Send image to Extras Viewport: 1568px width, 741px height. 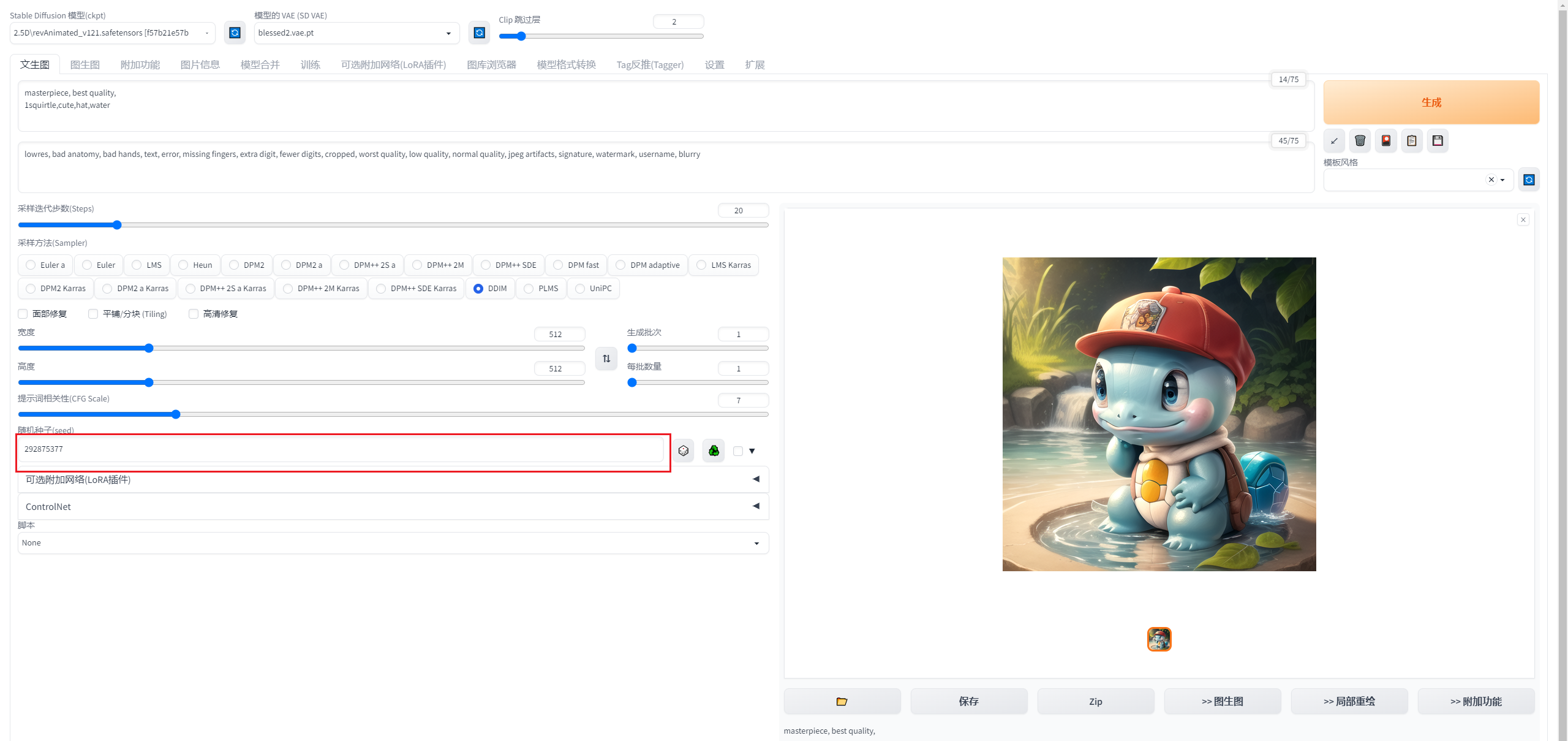pos(1476,701)
